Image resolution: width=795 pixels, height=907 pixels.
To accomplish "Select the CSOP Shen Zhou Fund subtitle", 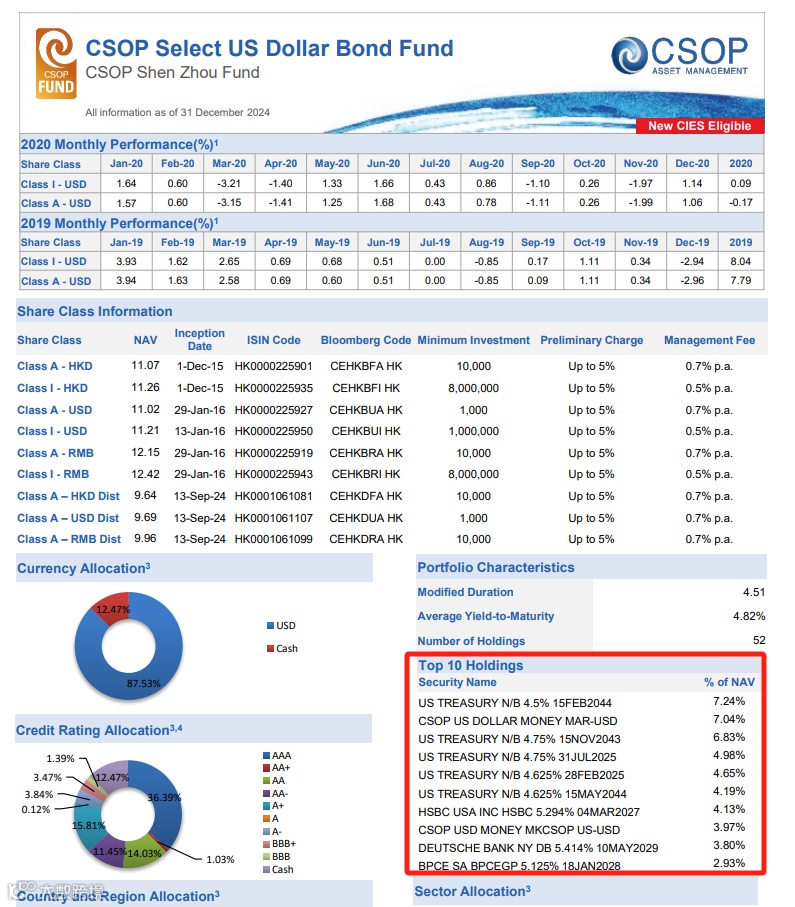I will click(172, 73).
